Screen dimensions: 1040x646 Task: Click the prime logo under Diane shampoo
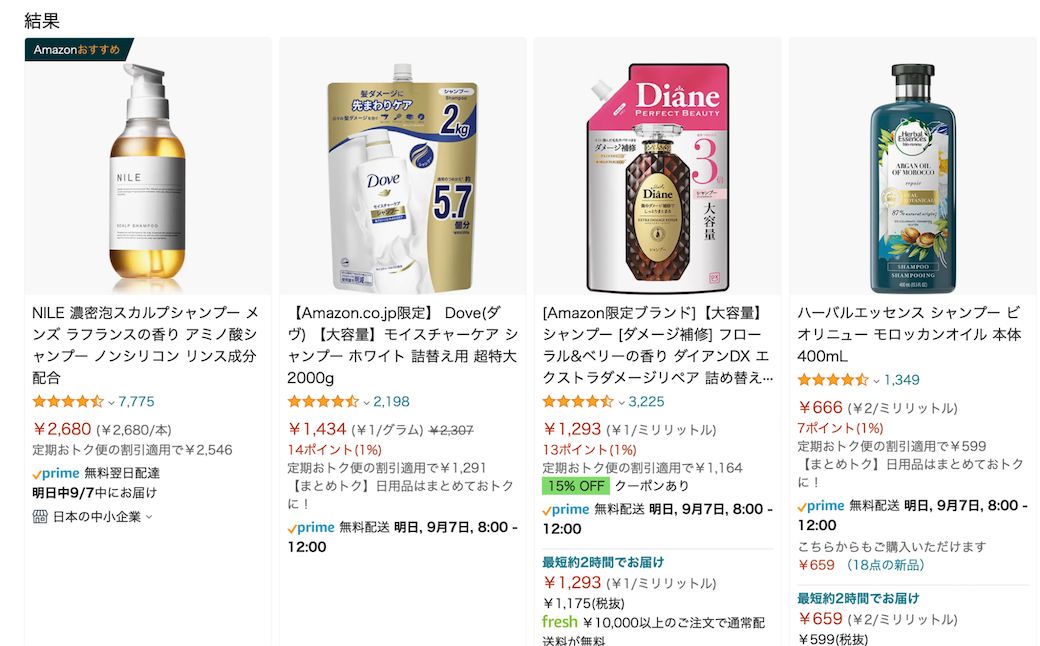[x=566, y=509]
